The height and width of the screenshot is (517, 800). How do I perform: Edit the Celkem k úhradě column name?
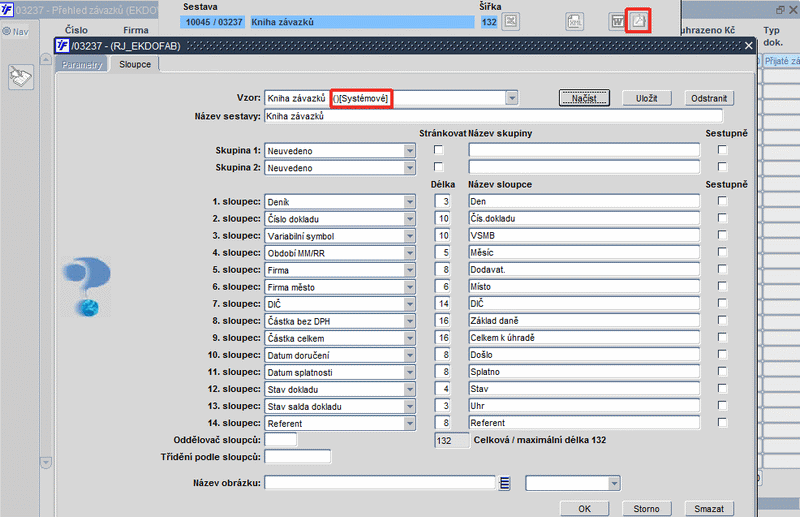[x=584, y=337]
